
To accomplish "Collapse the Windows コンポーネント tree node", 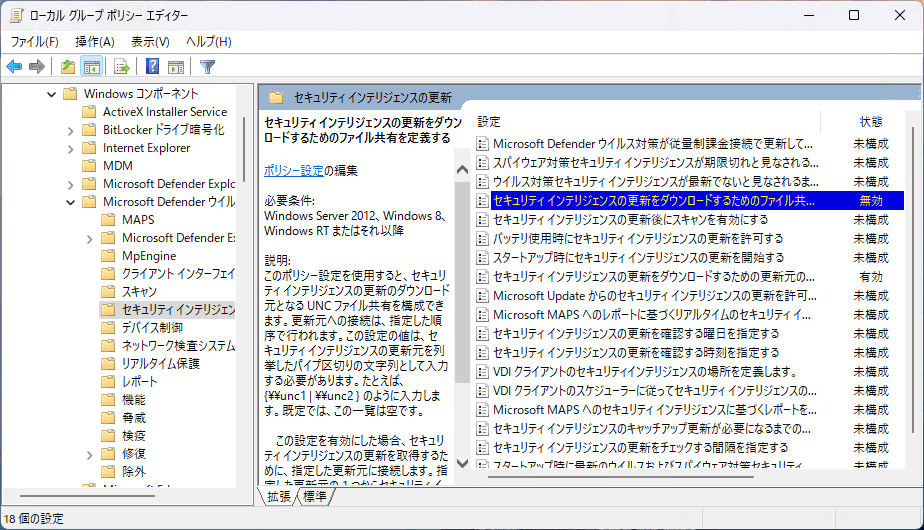I will pyautogui.click(x=51, y=94).
